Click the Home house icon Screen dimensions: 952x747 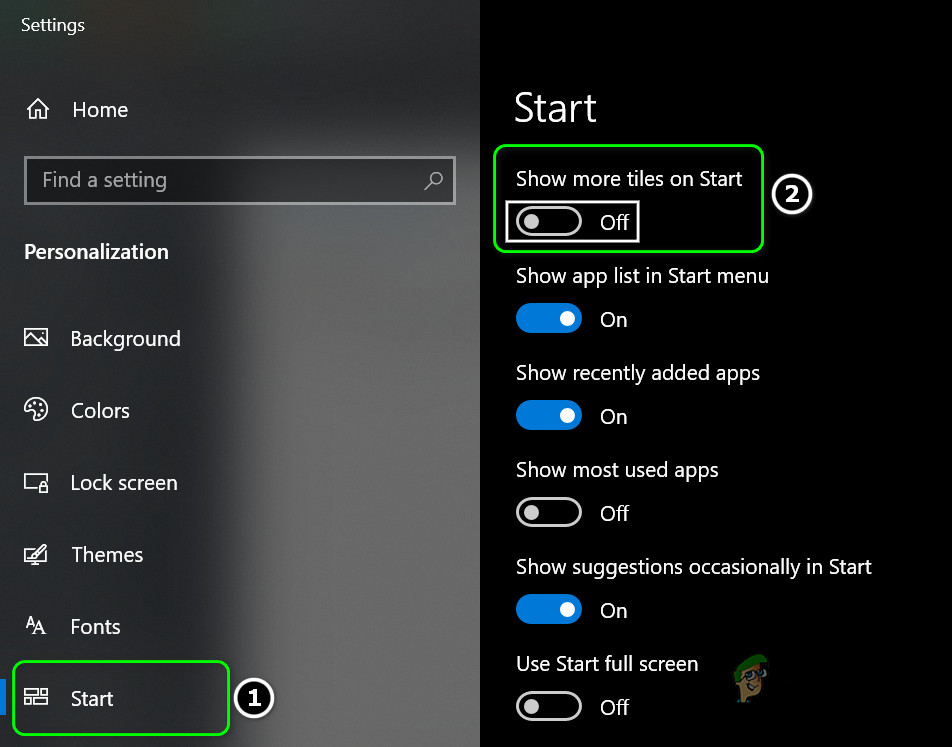[x=38, y=109]
